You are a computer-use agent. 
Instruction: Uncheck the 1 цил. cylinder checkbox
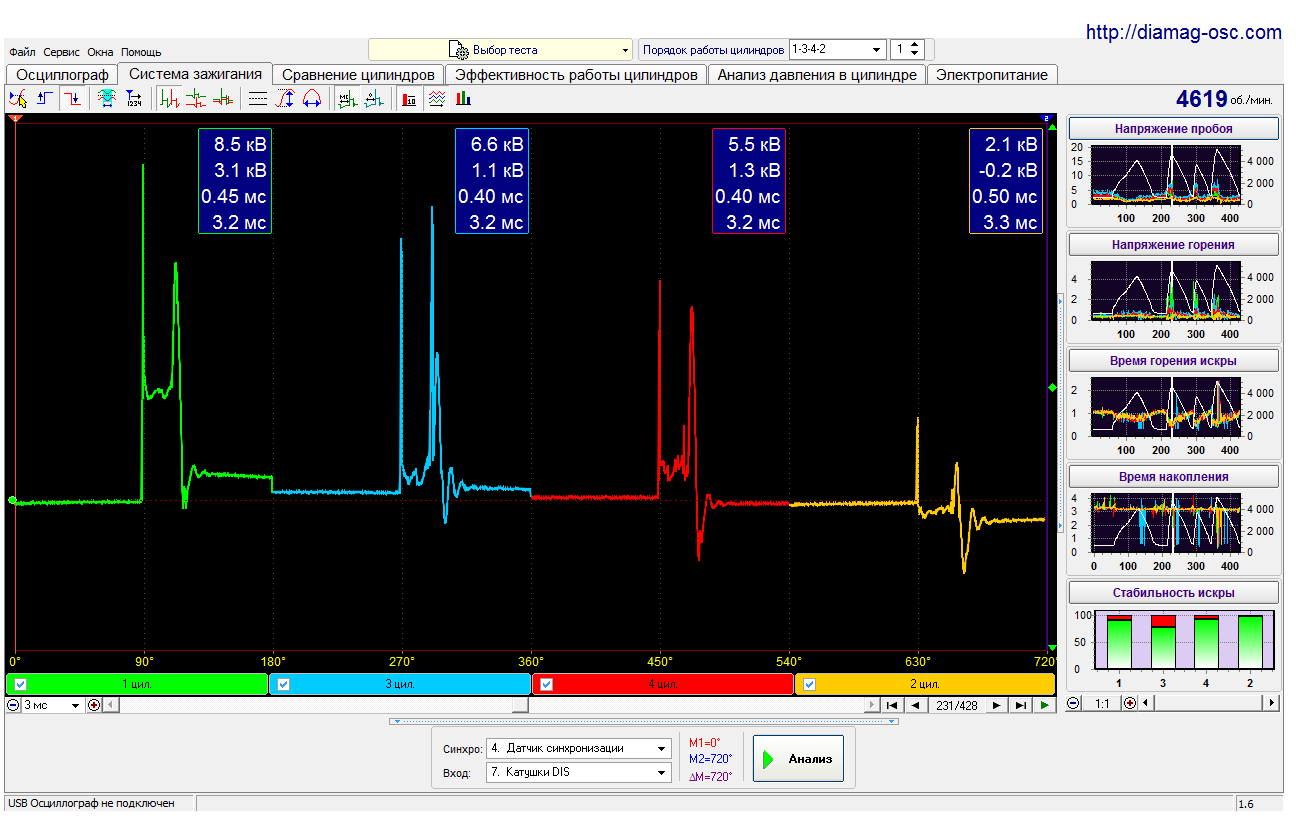click(21, 684)
